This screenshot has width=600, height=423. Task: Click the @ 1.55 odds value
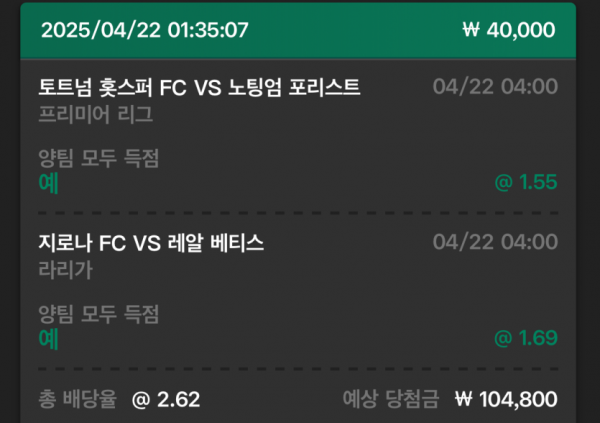pyautogui.click(x=526, y=183)
